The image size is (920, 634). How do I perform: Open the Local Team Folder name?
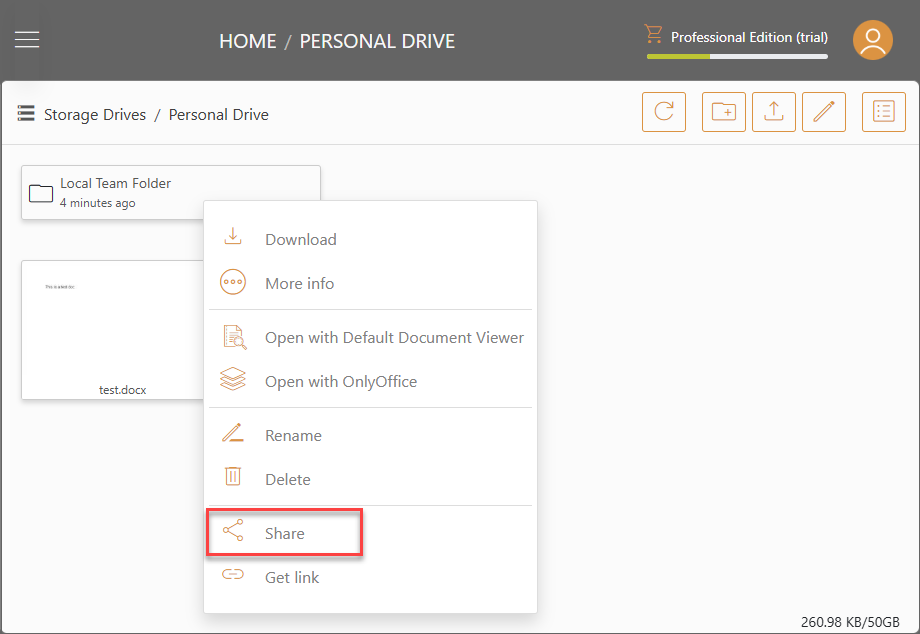(x=116, y=183)
